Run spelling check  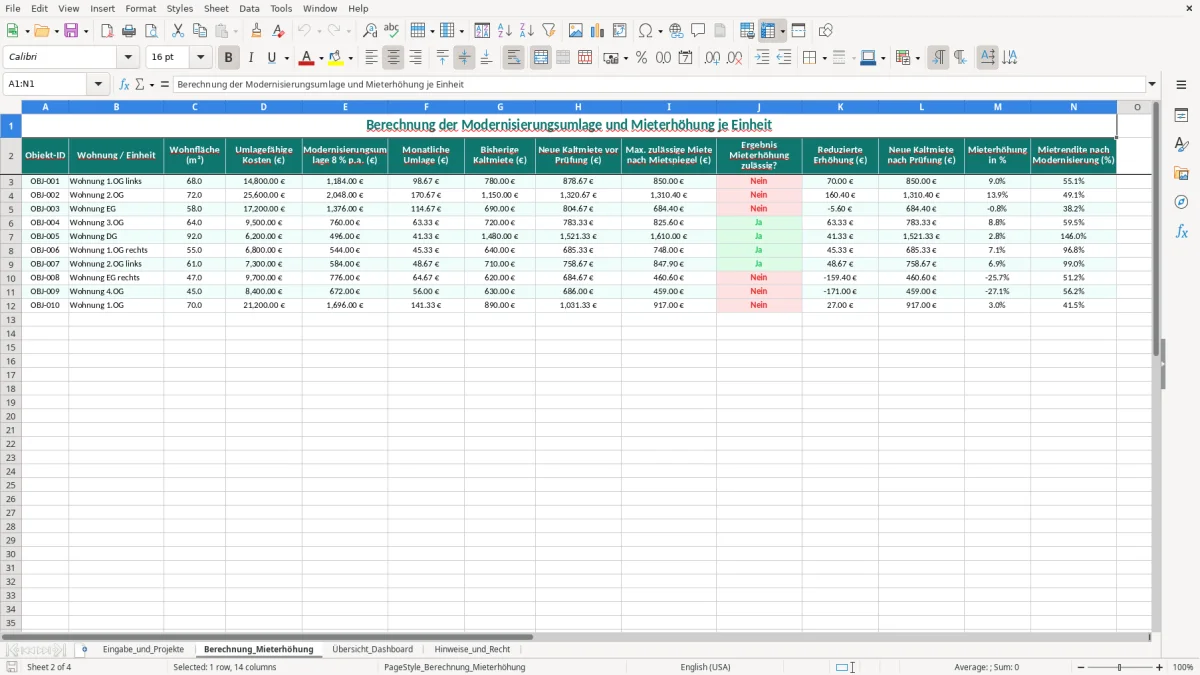click(x=392, y=31)
